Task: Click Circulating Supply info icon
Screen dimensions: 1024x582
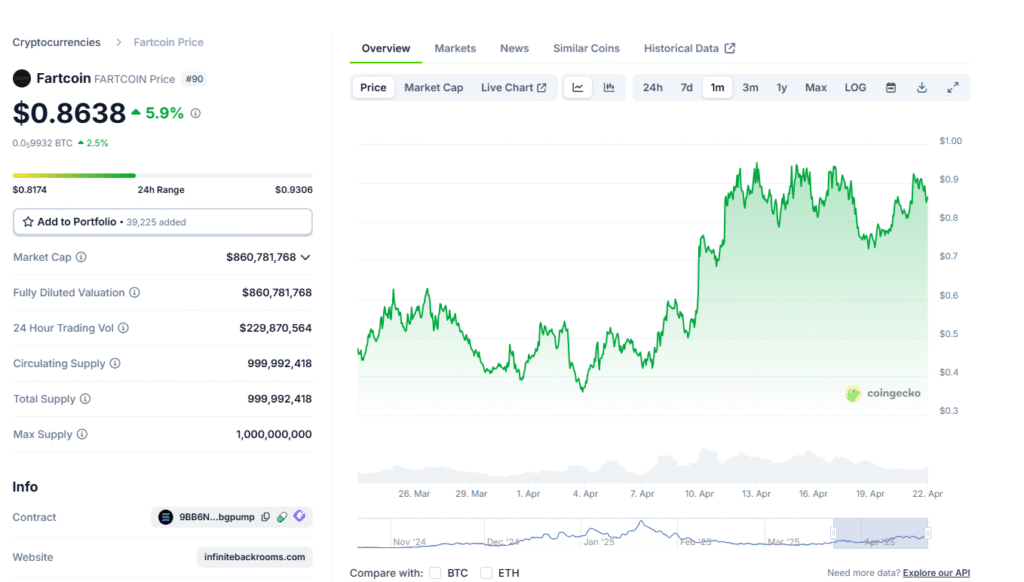Action: [115, 363]
